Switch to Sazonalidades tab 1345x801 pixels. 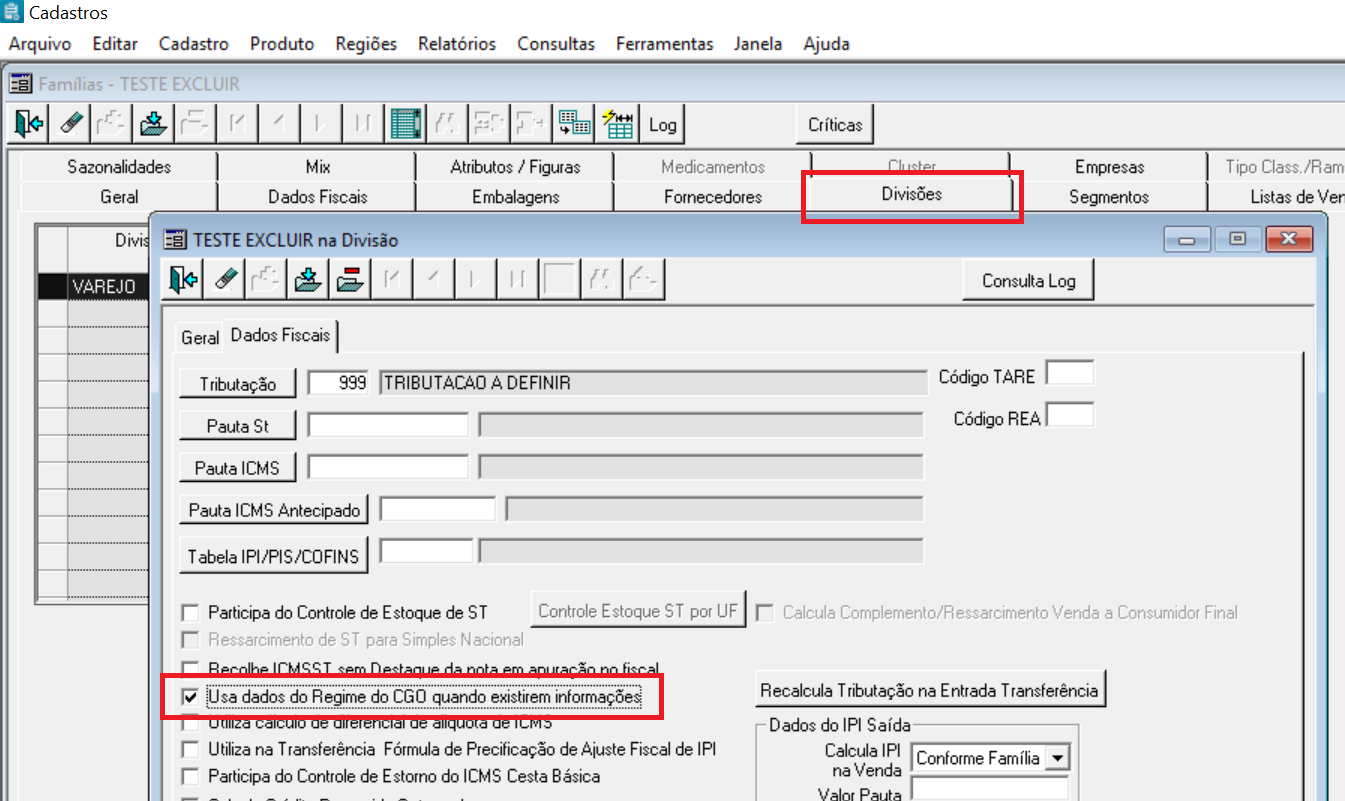coord(119,167)
